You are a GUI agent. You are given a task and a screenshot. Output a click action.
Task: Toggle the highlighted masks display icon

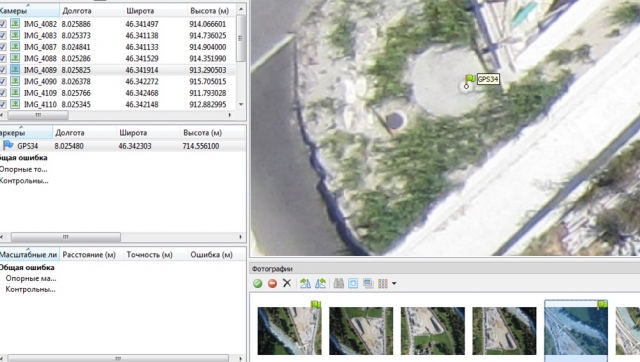[x=353, y=283]
